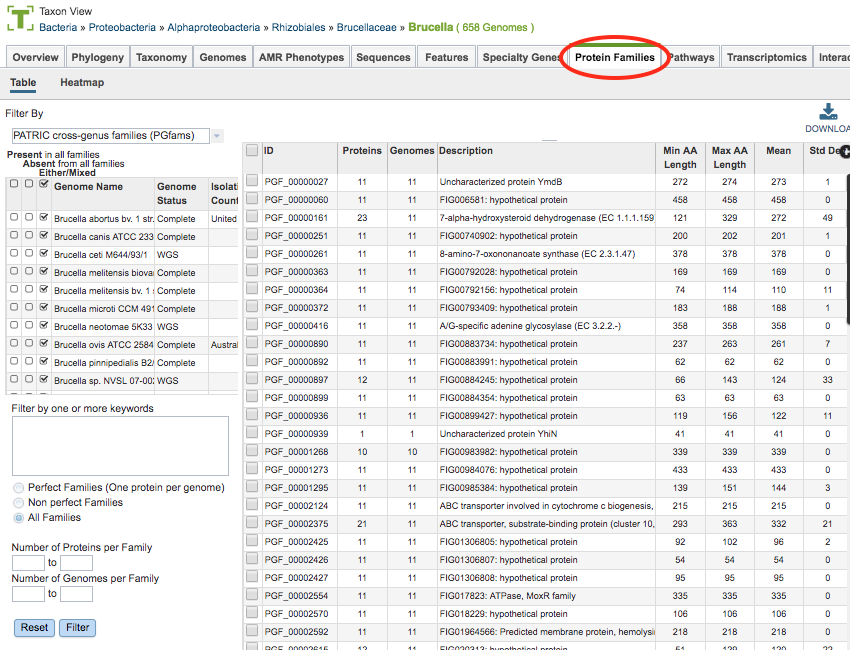
Task: Go to Proteobacteria breadcrumb link
Action: [122, 27]
